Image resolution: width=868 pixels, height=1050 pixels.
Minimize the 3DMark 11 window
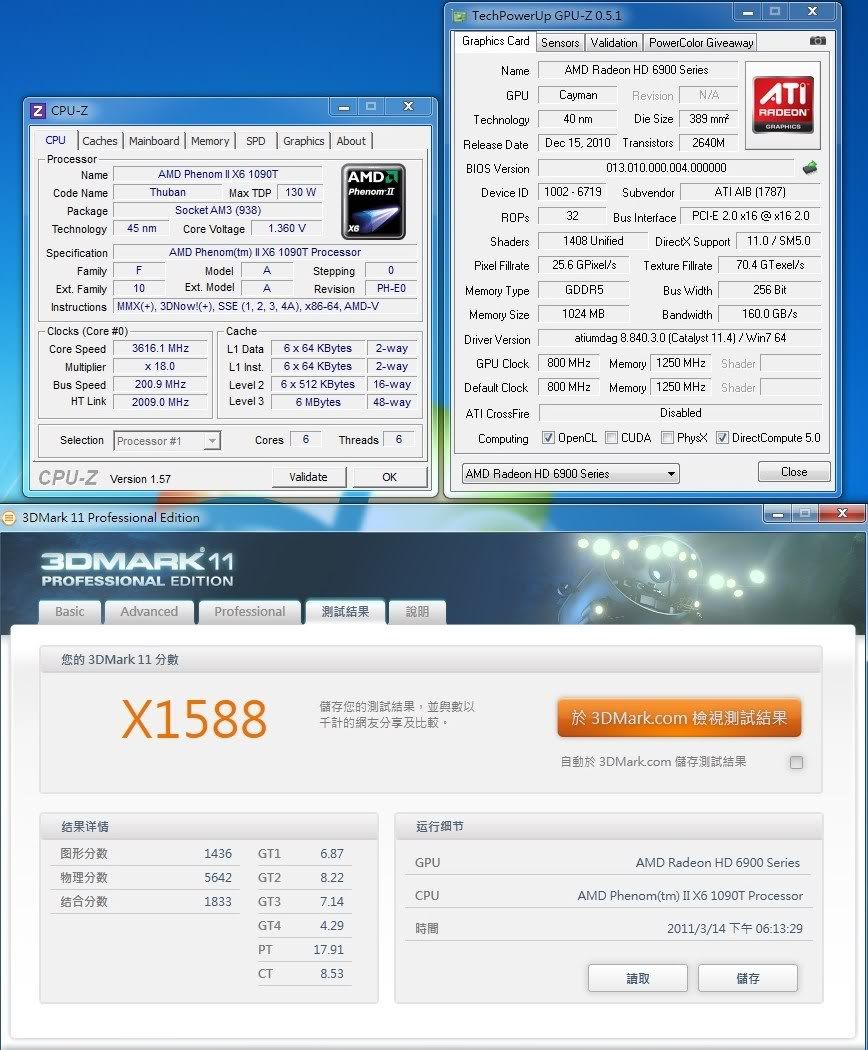pyautogui.click(x=777, y=514)
